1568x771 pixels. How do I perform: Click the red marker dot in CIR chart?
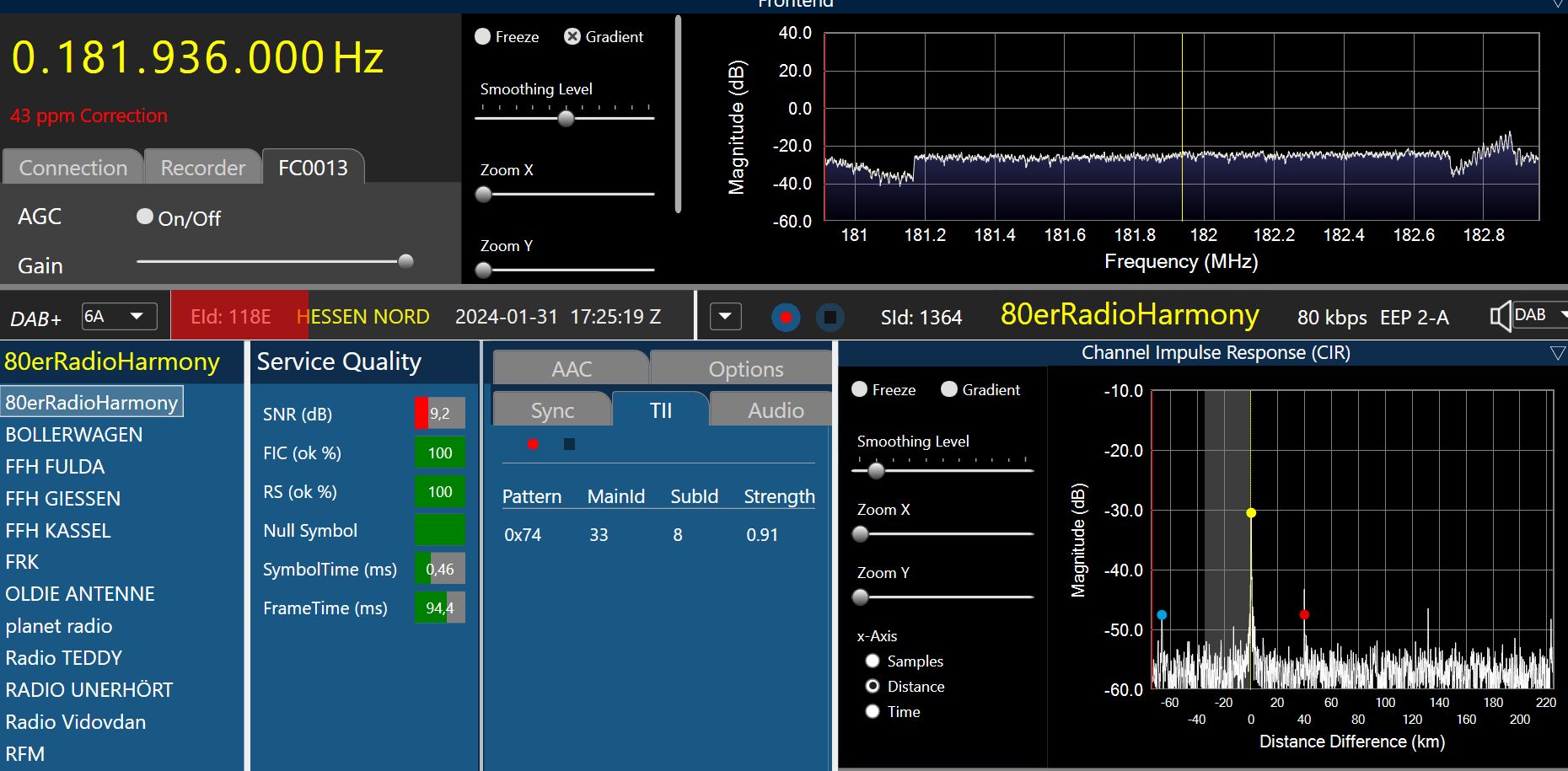(x=1304, y=615)
